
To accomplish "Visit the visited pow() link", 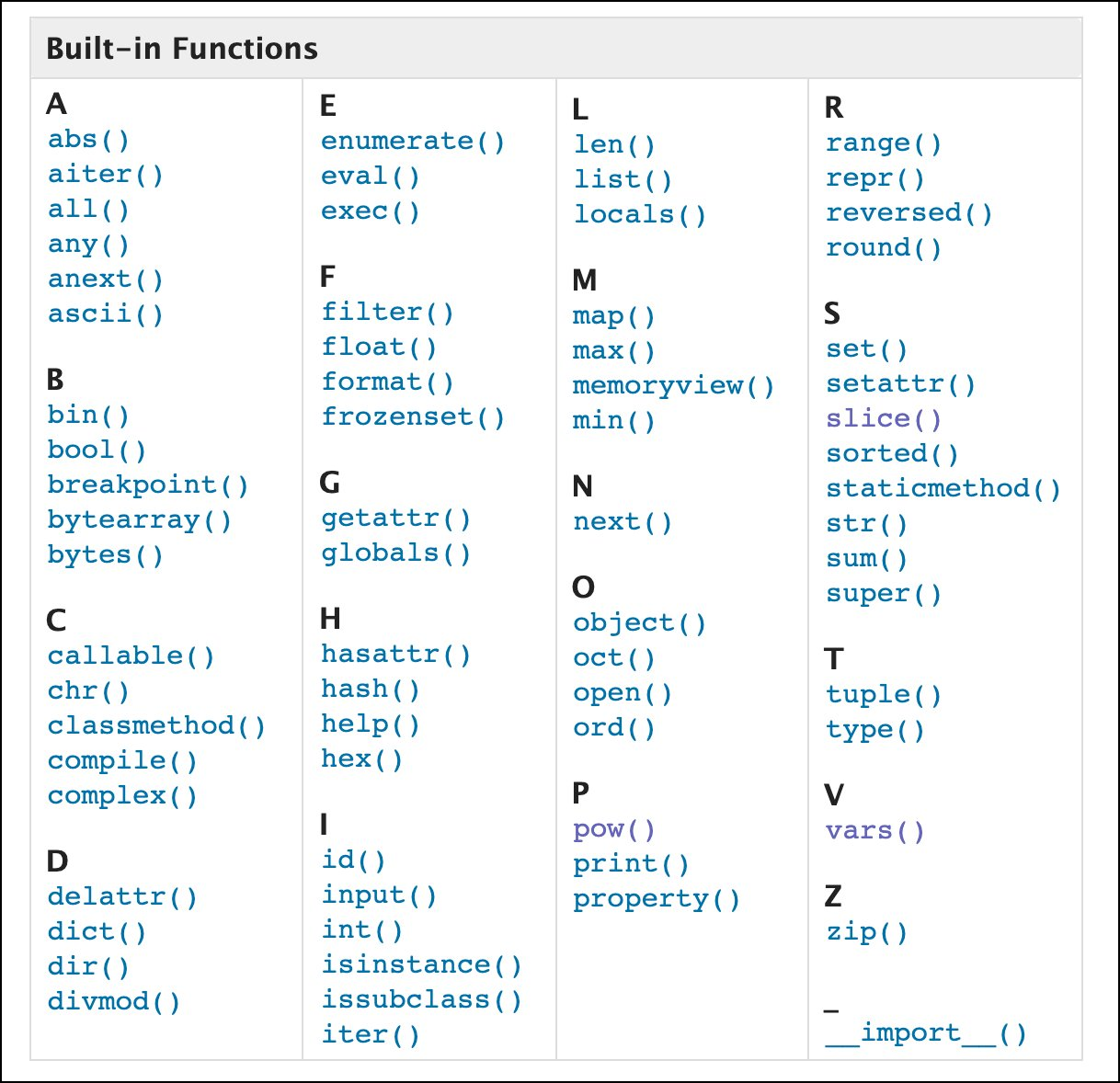I will point(614,829).
